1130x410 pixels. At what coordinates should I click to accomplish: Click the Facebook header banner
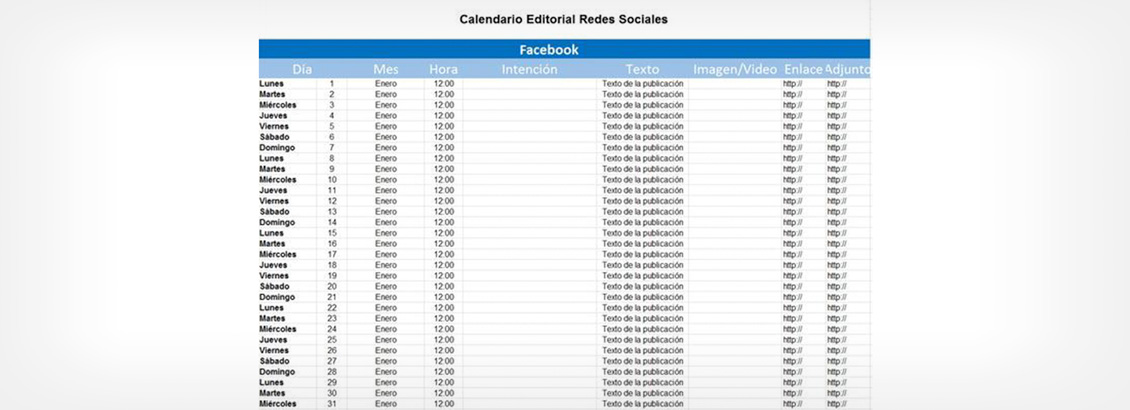564,49
